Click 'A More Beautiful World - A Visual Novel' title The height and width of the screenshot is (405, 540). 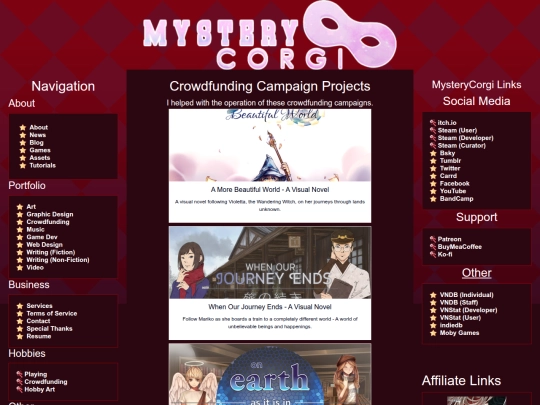[x=270, y=190]
